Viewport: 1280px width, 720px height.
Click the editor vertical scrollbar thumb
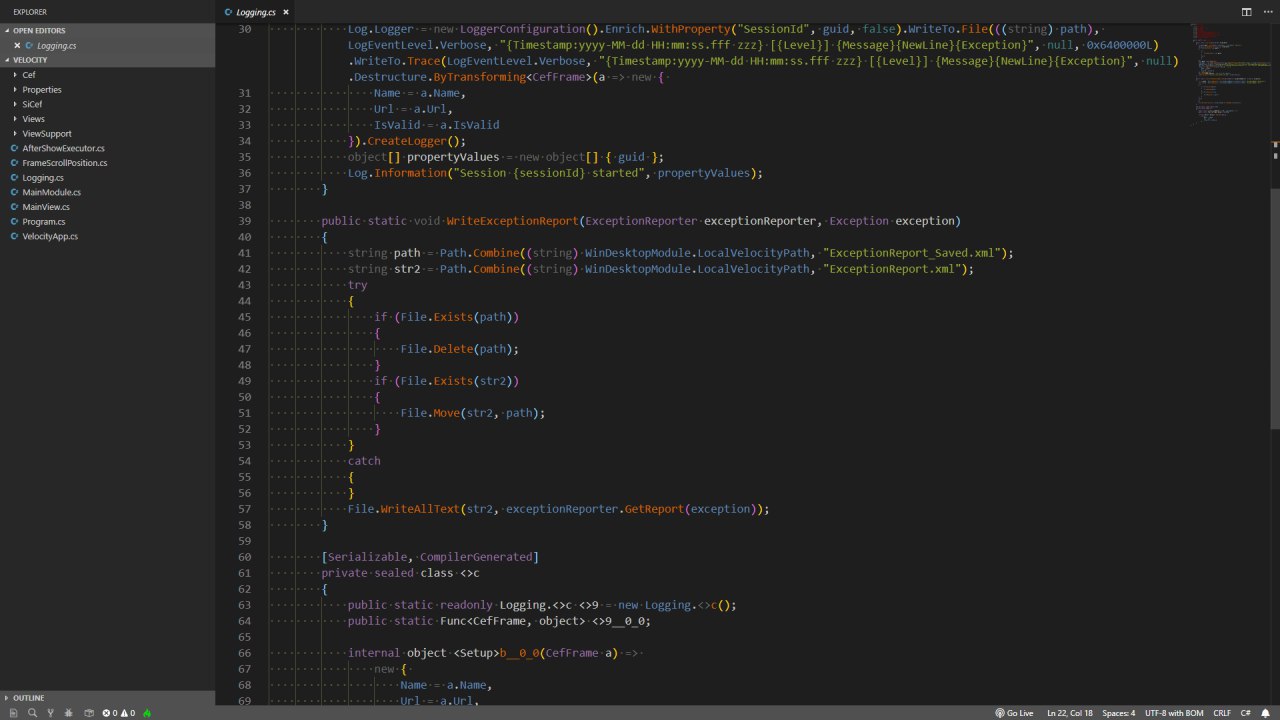[x=1274, y=308]
